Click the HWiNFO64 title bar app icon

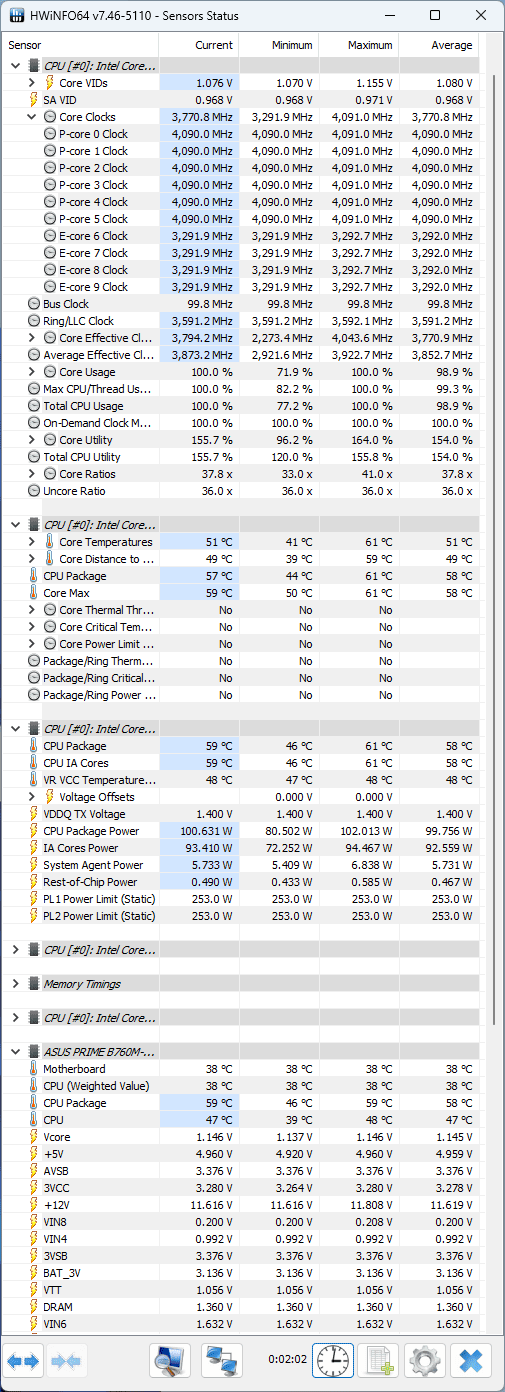17,15
